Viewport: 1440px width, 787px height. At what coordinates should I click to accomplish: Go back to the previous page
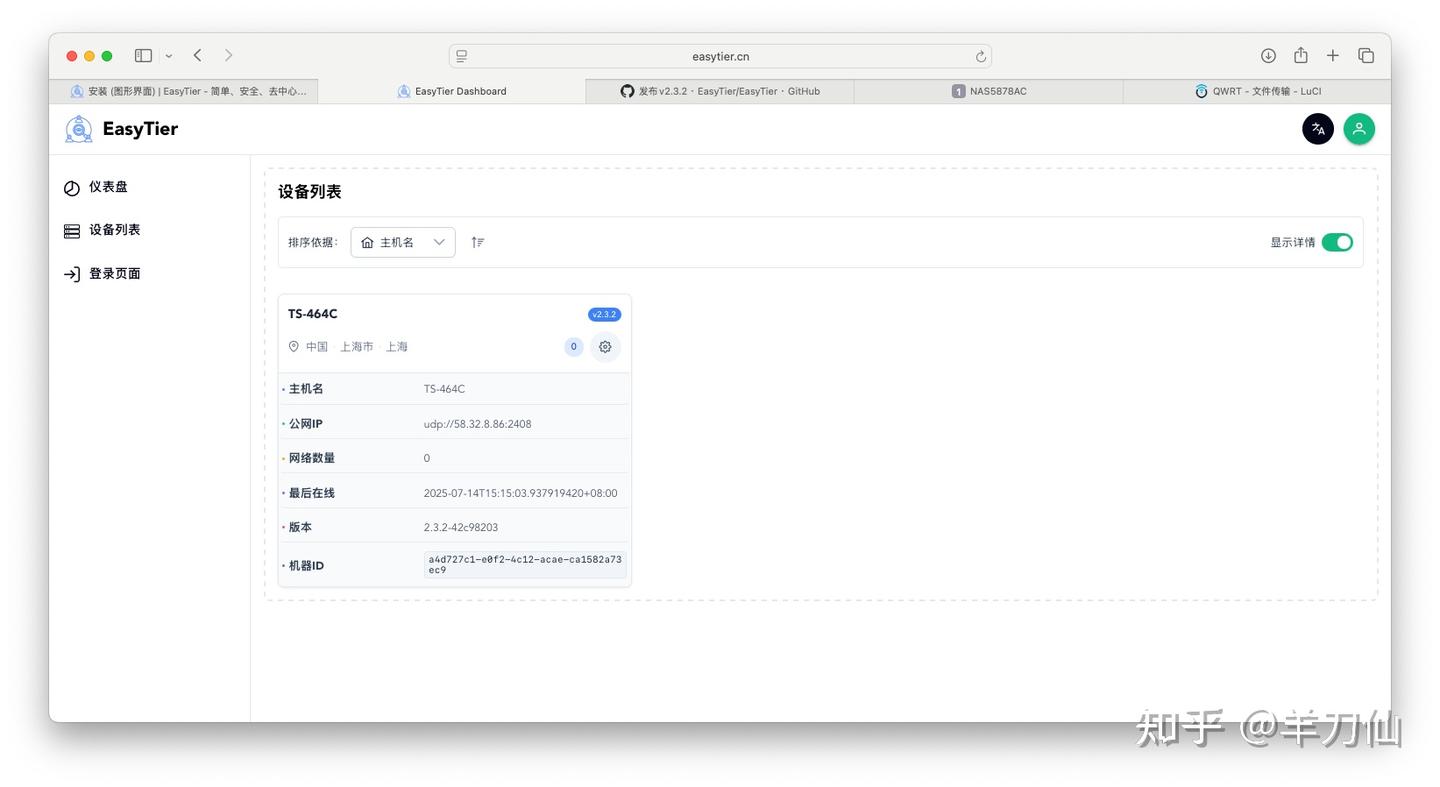198,56
